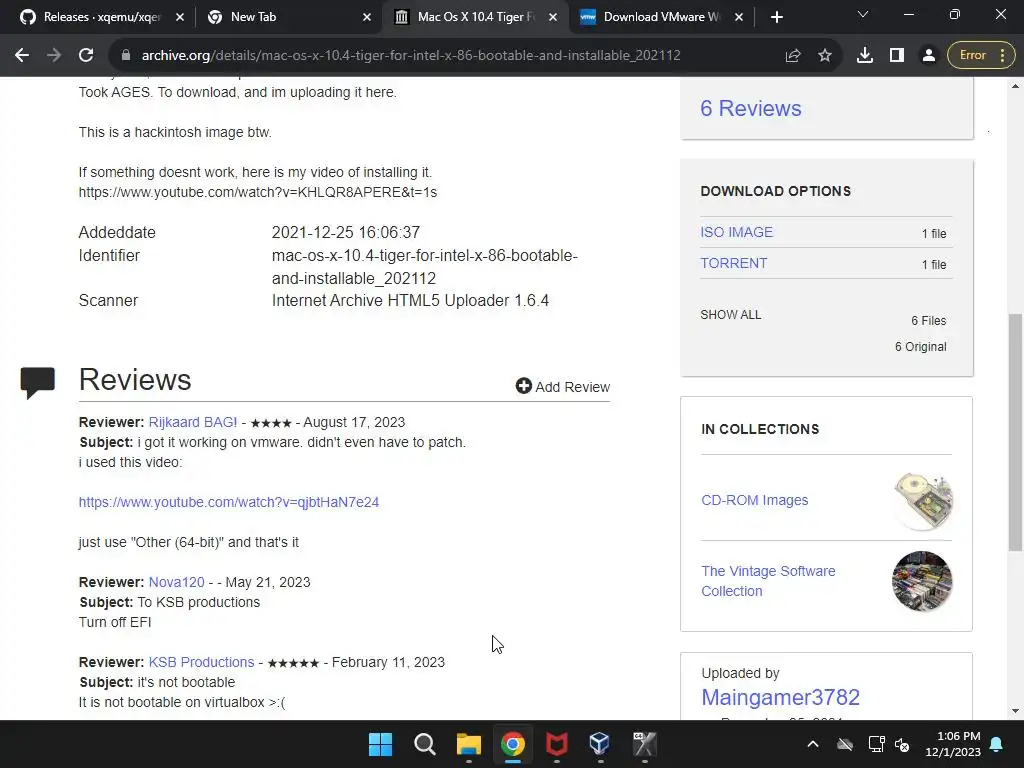Open VirtualBox from the taskbar
Screen dimensions: 1024x768
point(600,744)
